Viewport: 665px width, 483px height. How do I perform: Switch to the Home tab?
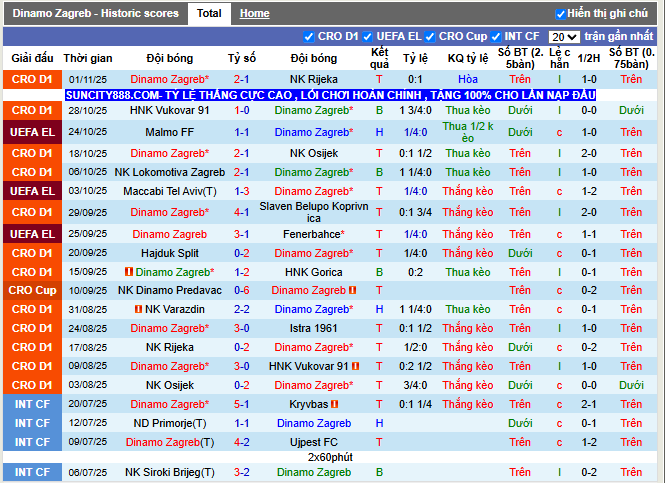[x=254, y=14]
